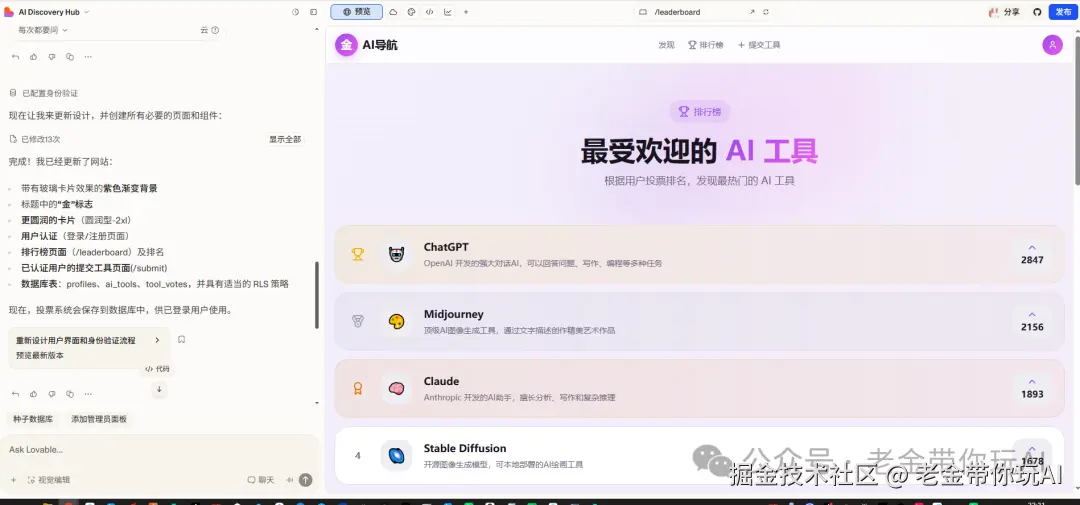
Task: Open 提交工具 in site navigation
Action: pos(759,45)
